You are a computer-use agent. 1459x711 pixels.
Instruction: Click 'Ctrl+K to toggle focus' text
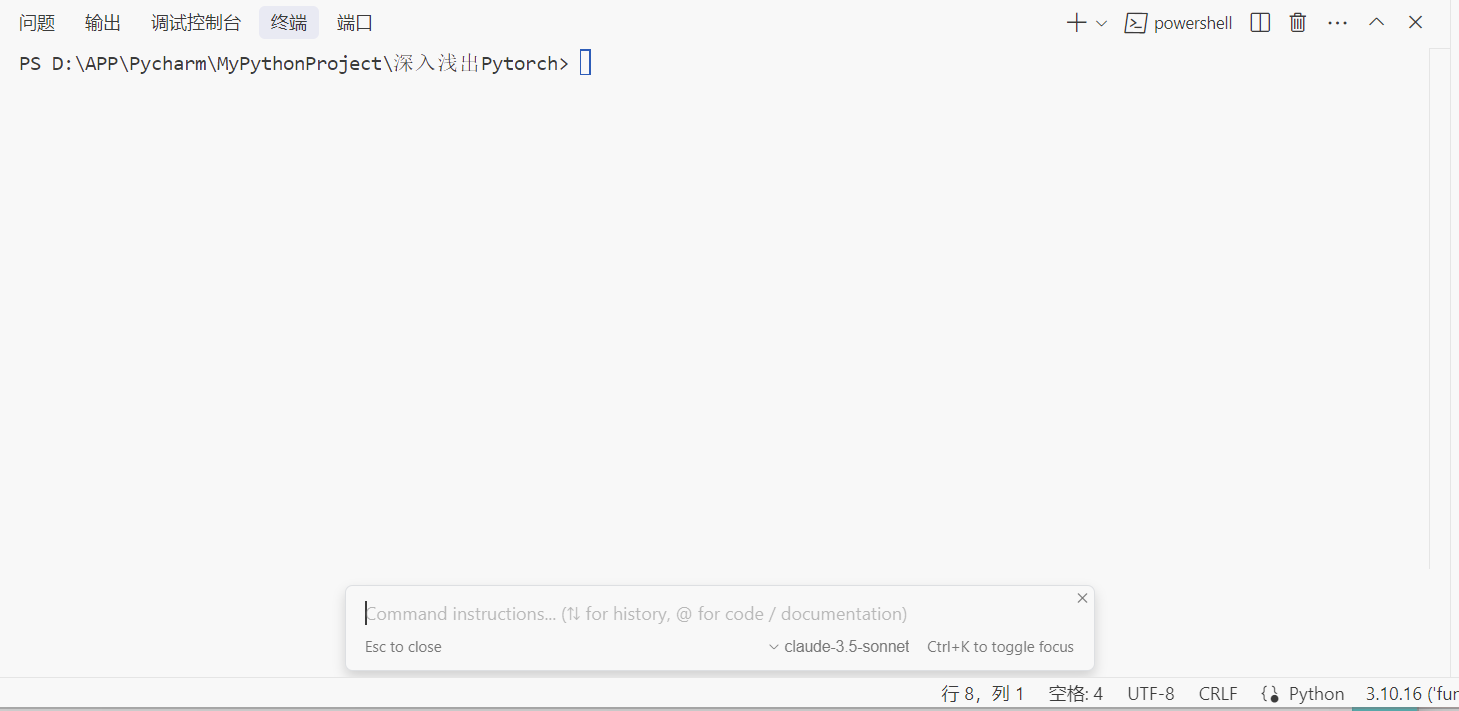pyautogui.click(x=1000, y=647)
